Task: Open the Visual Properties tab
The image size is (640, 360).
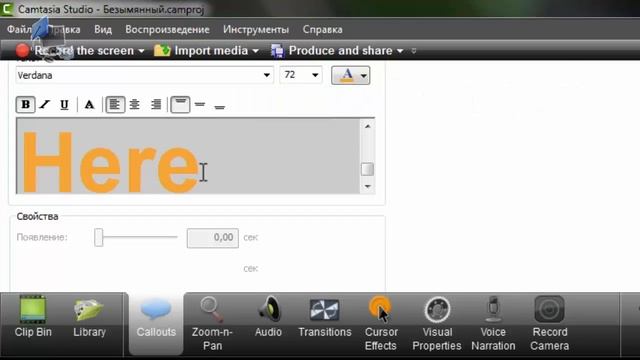Action: [437, 323]
